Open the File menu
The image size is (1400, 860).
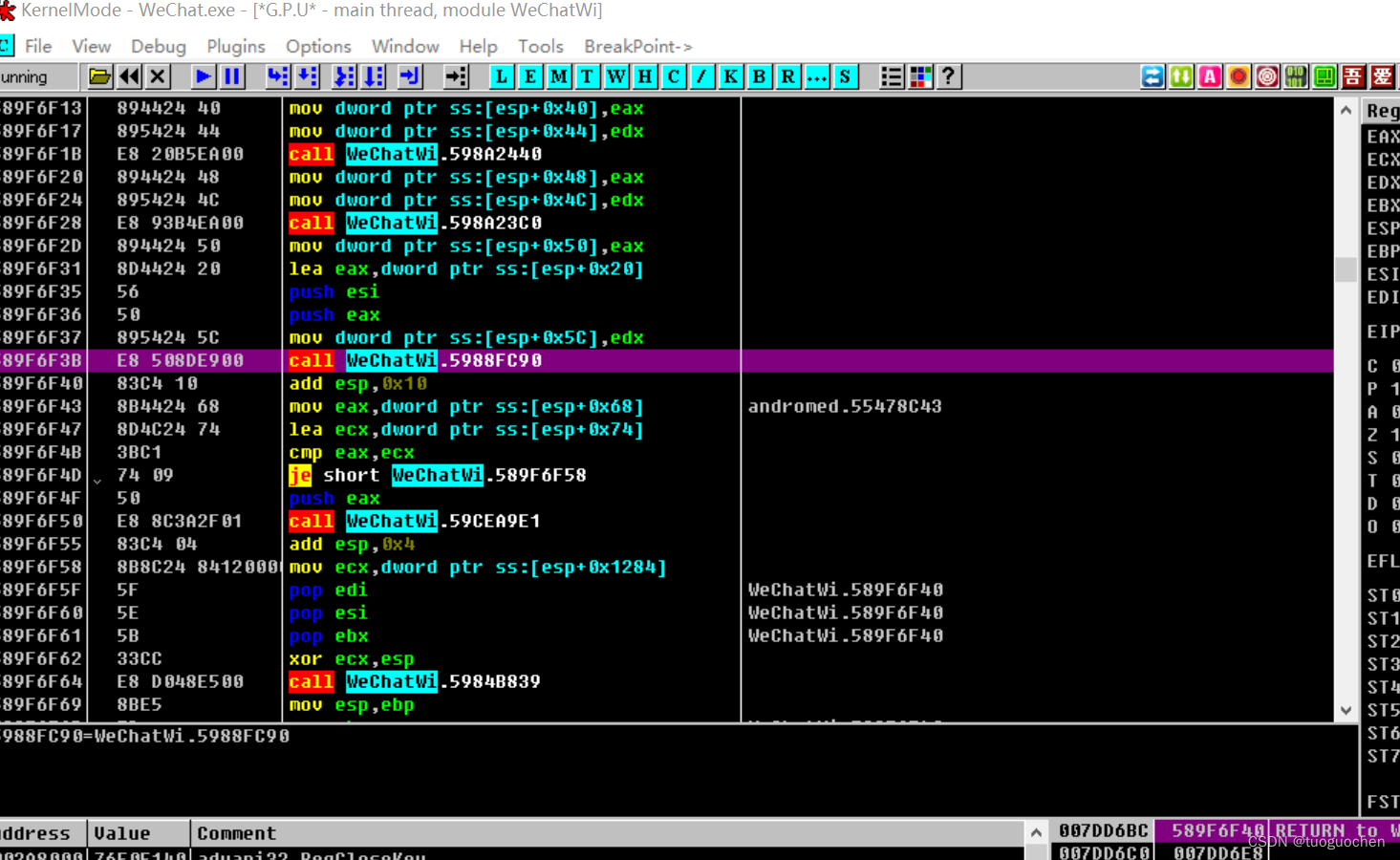38,46
